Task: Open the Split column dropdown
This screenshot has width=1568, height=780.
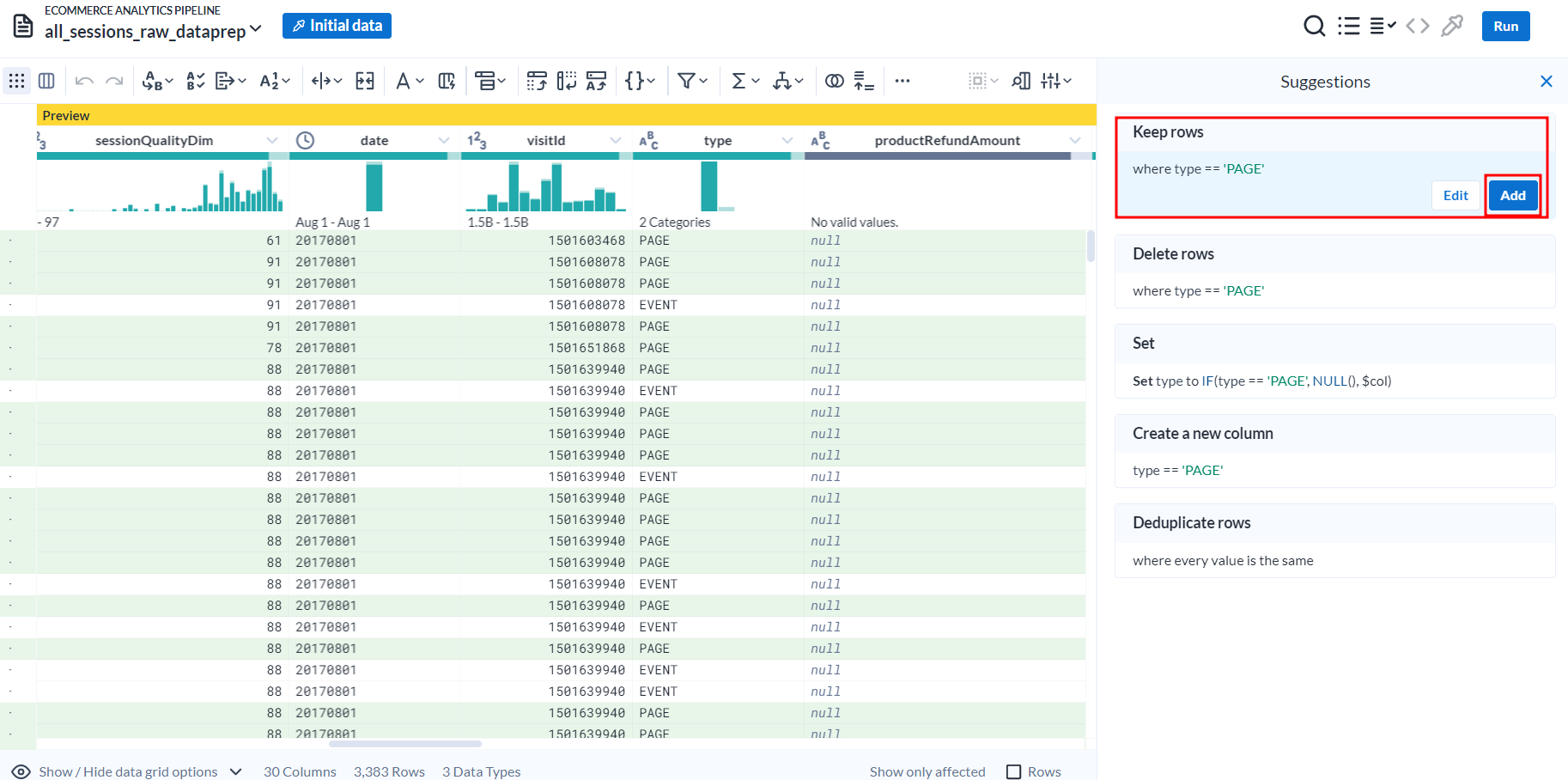Action: [x=326, y=81]
